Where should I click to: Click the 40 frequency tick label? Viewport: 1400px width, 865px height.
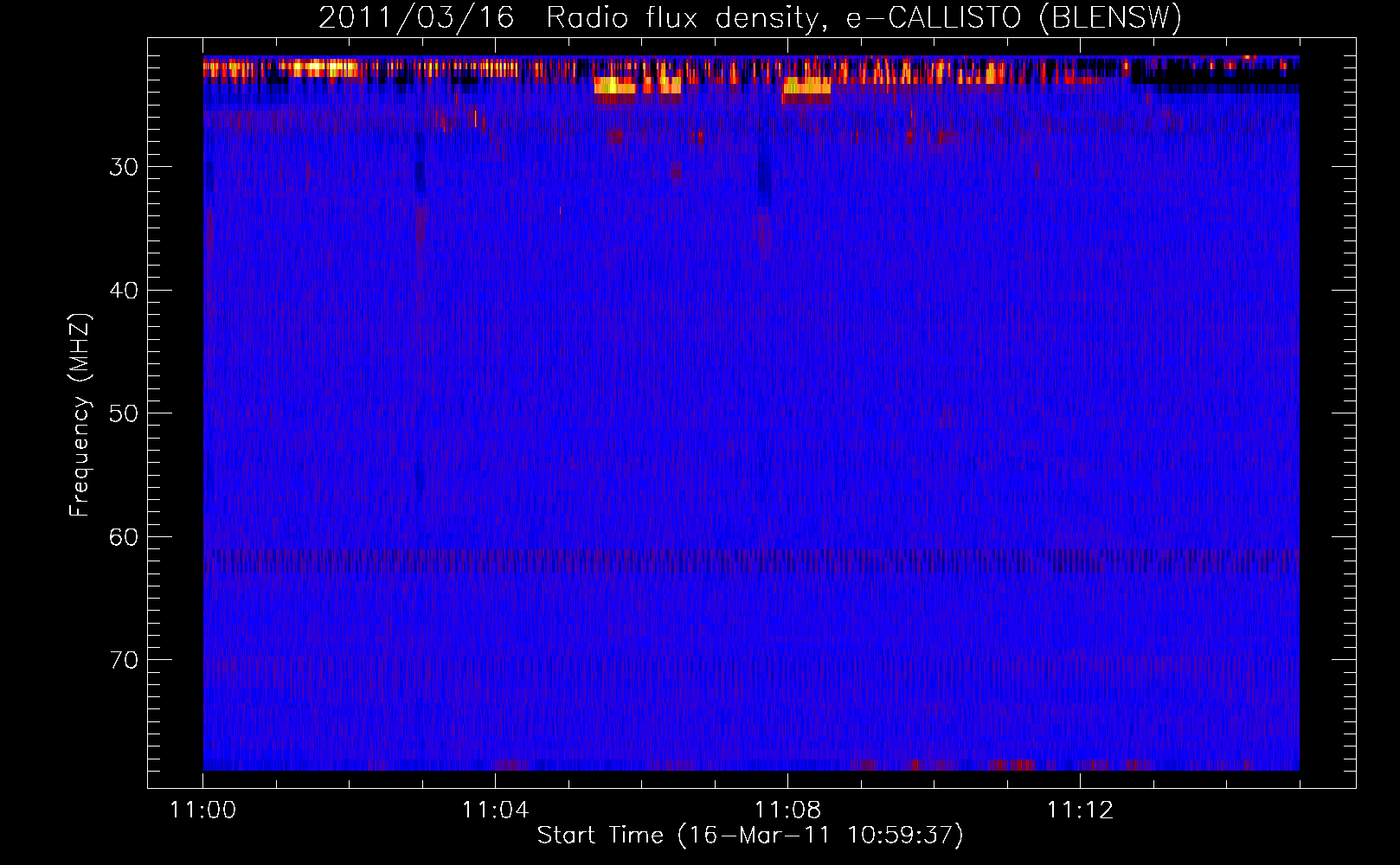pyautogui.click(x=124, y=291)
